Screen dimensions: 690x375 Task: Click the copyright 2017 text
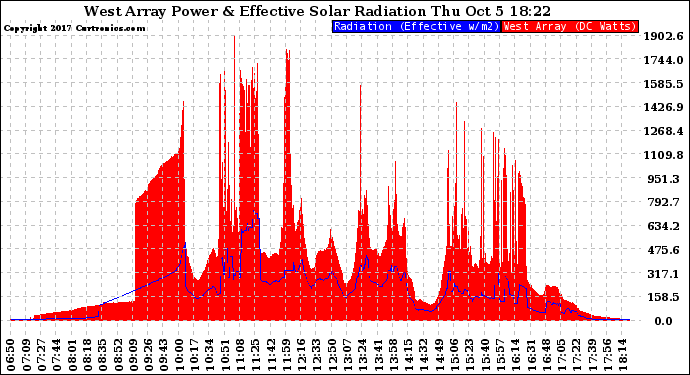(x=74, y=28)
